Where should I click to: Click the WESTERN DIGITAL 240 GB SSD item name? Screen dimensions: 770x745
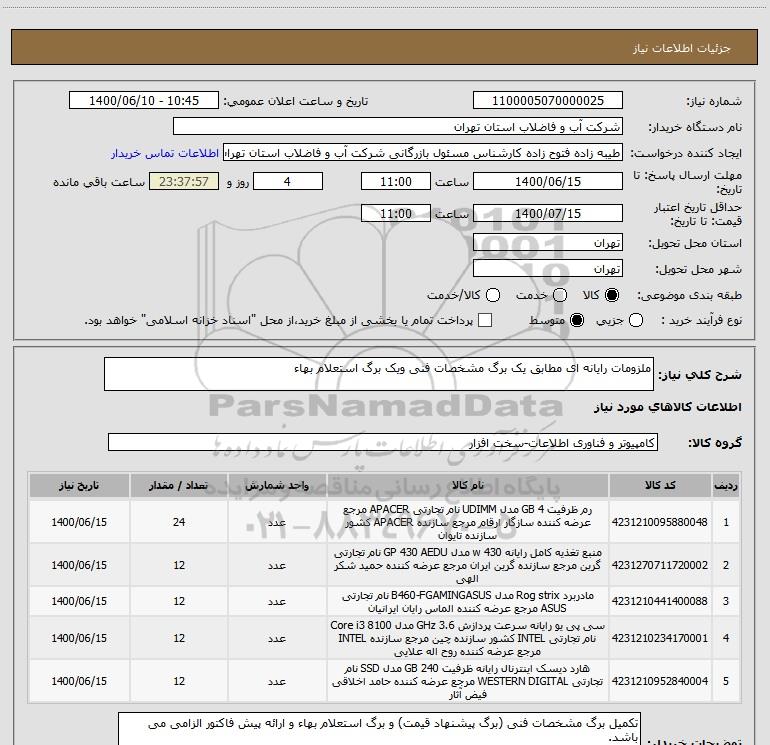468,681
